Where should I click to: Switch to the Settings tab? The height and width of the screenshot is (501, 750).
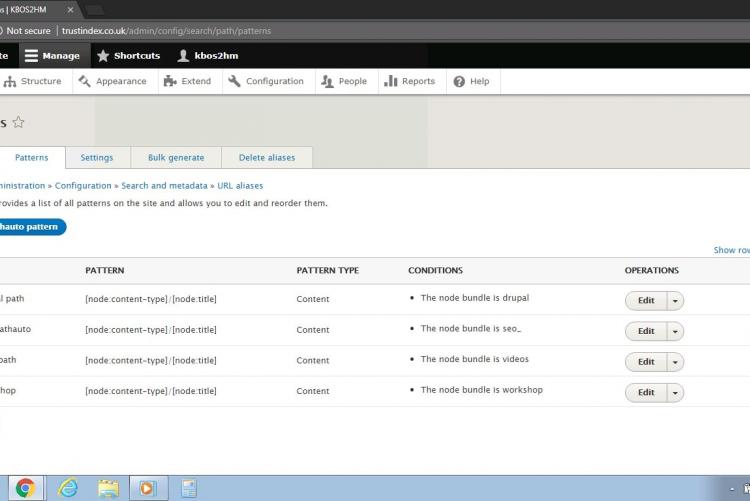click(x=97, y=157)
